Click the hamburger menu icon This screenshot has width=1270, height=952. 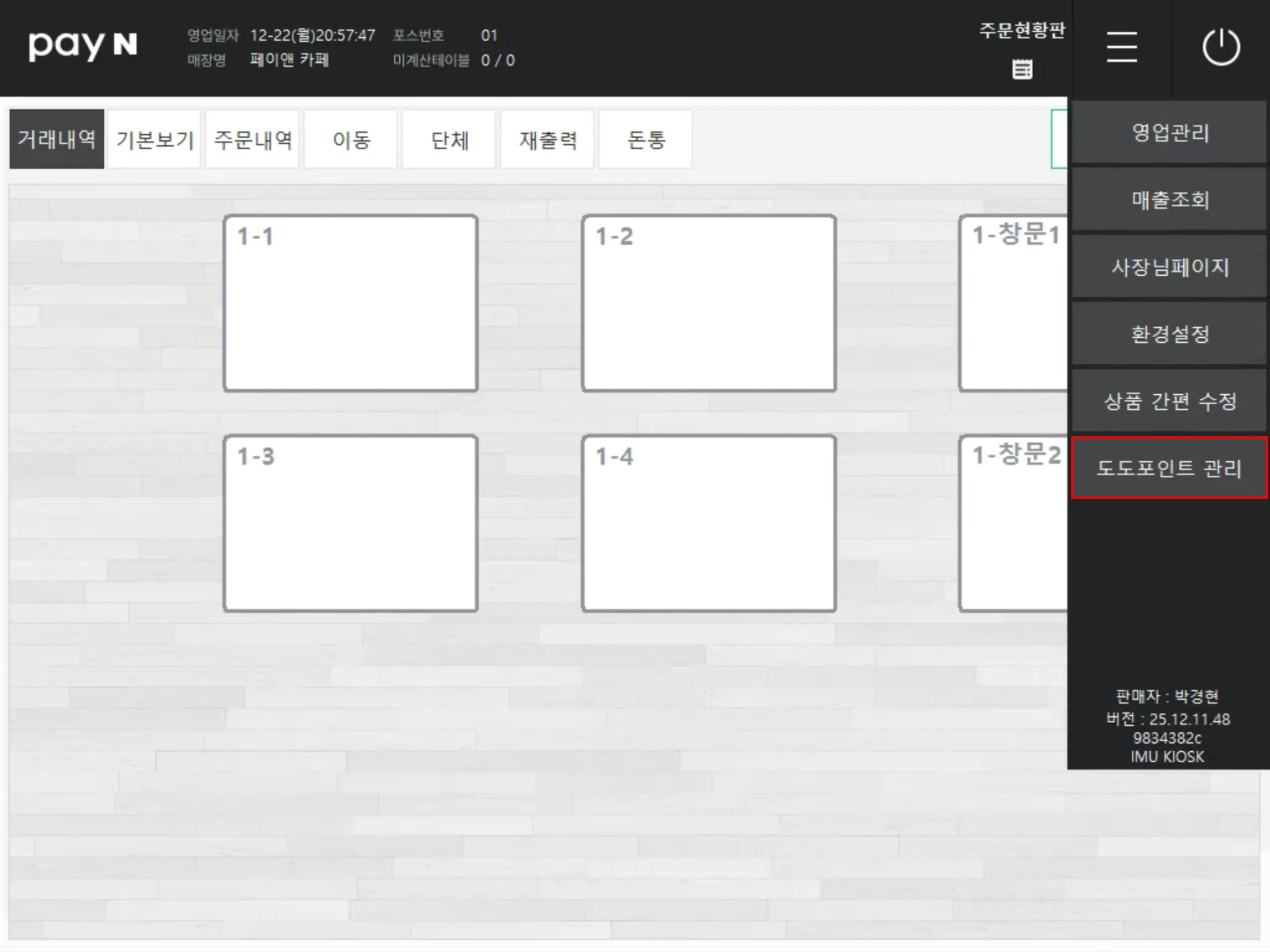point(1121,47)
